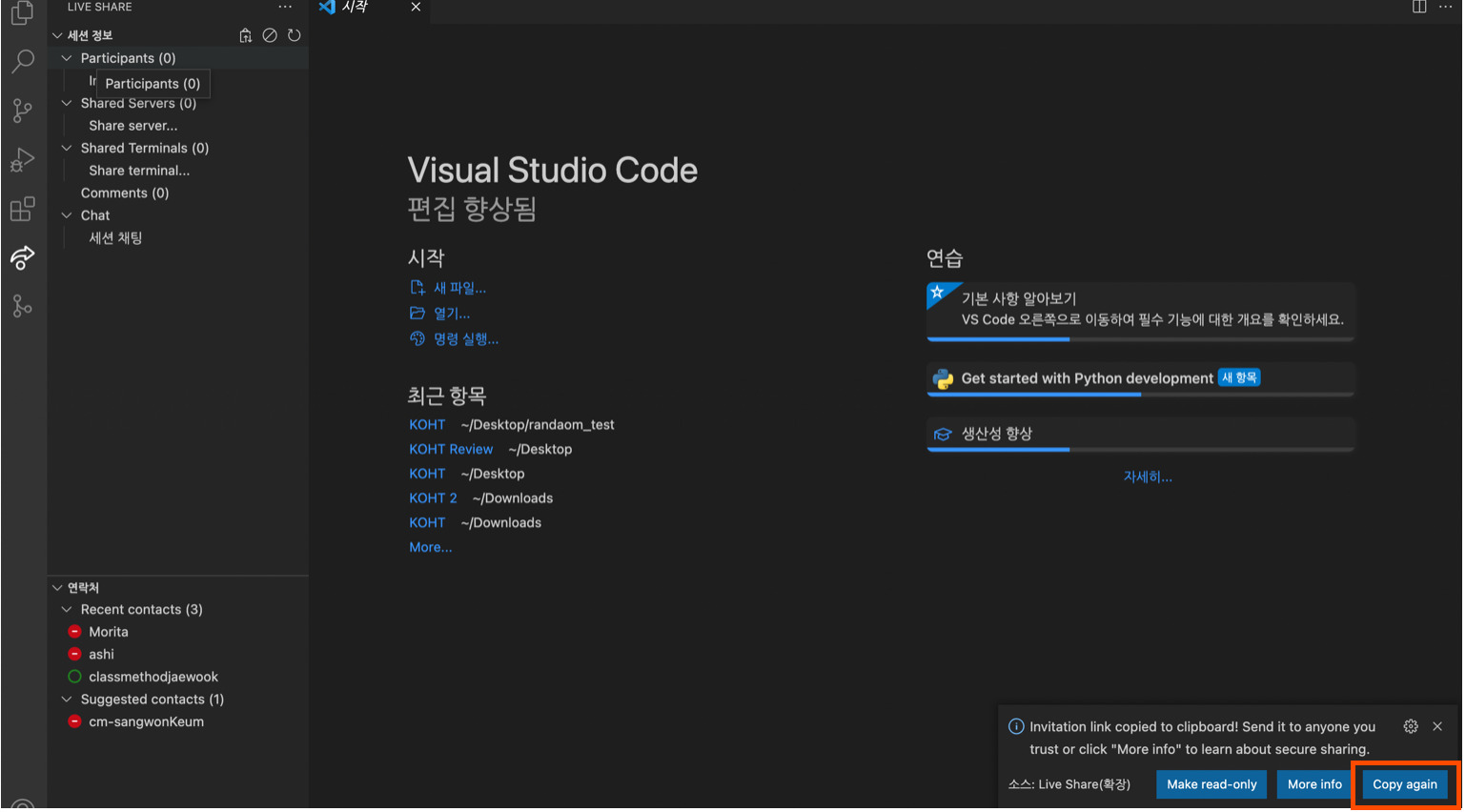Image resolution: width=1466 pixels, height=812 pixels.
Task: Open the Explorer view in activity bar
Action: point(21,13)
